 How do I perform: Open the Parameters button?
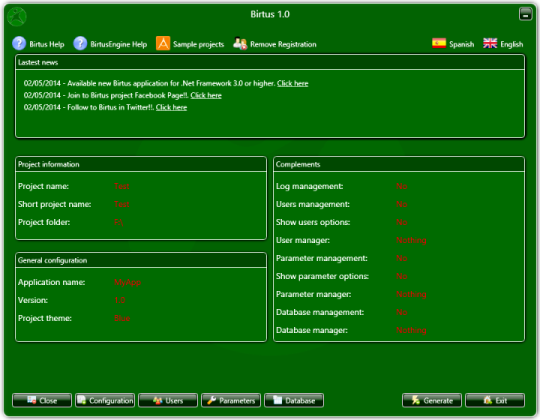pos(231,400)
